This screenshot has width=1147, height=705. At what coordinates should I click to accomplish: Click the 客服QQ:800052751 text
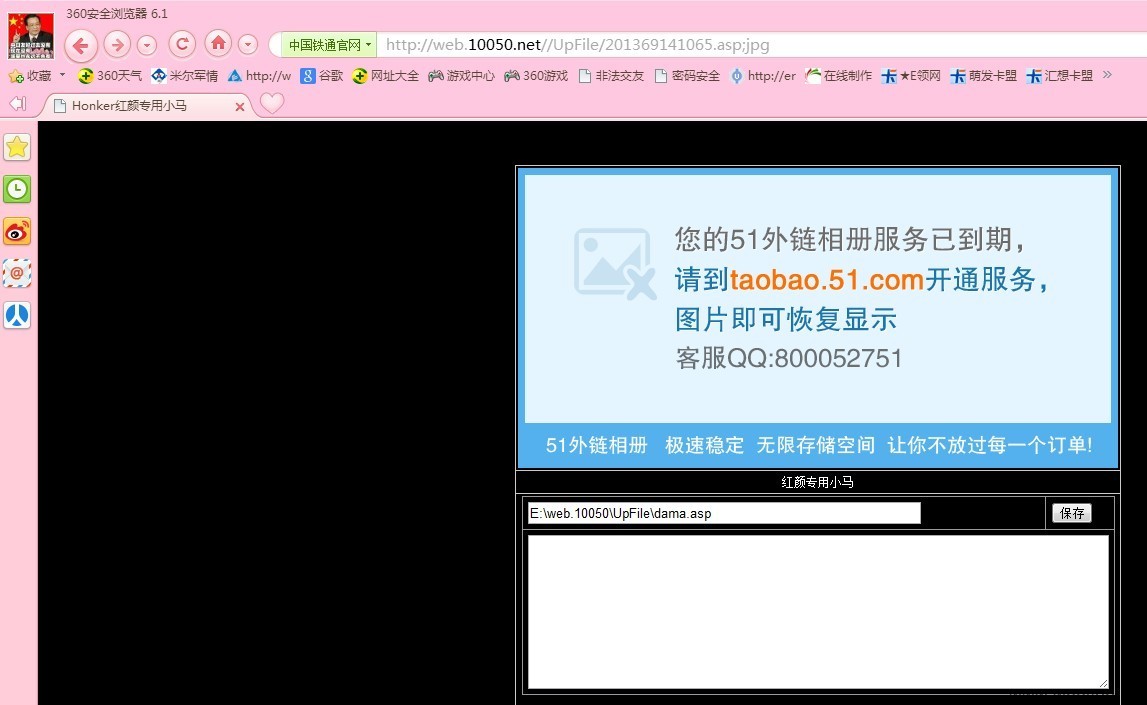point(789,358)
